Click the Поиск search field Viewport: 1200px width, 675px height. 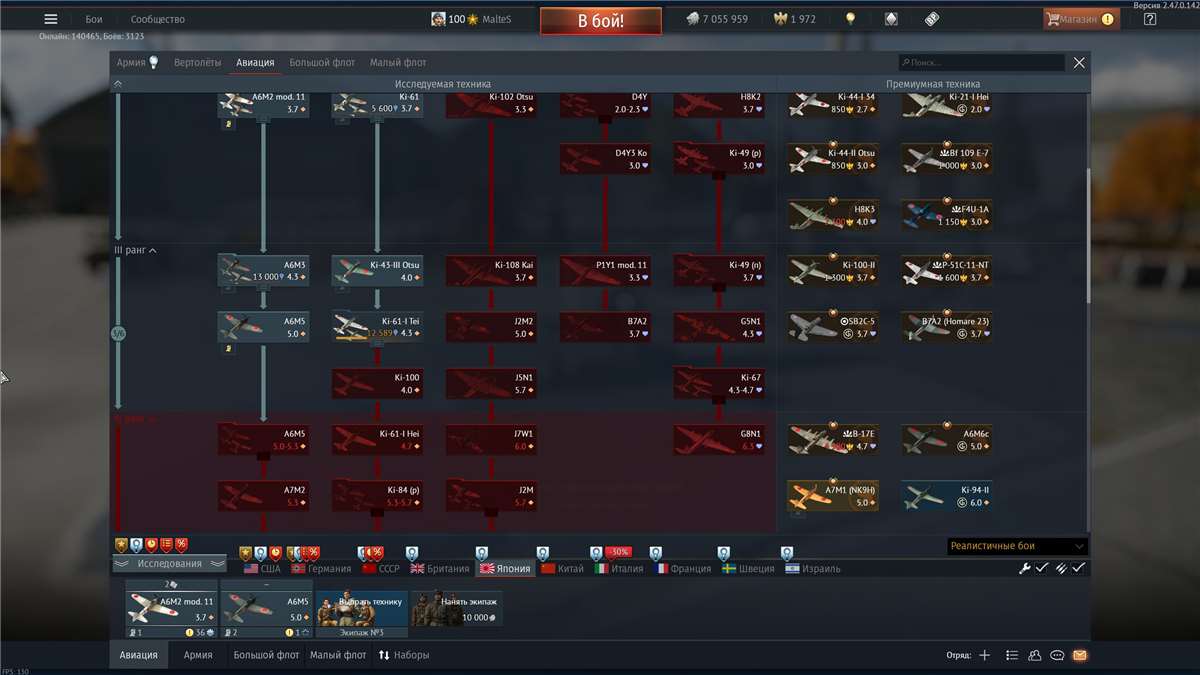point(980,63)
